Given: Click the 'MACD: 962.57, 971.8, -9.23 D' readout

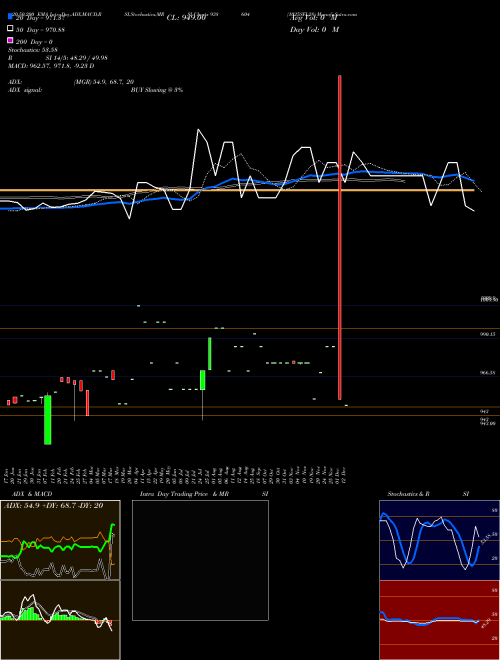Looking at the screenshot, I should 51,66.
